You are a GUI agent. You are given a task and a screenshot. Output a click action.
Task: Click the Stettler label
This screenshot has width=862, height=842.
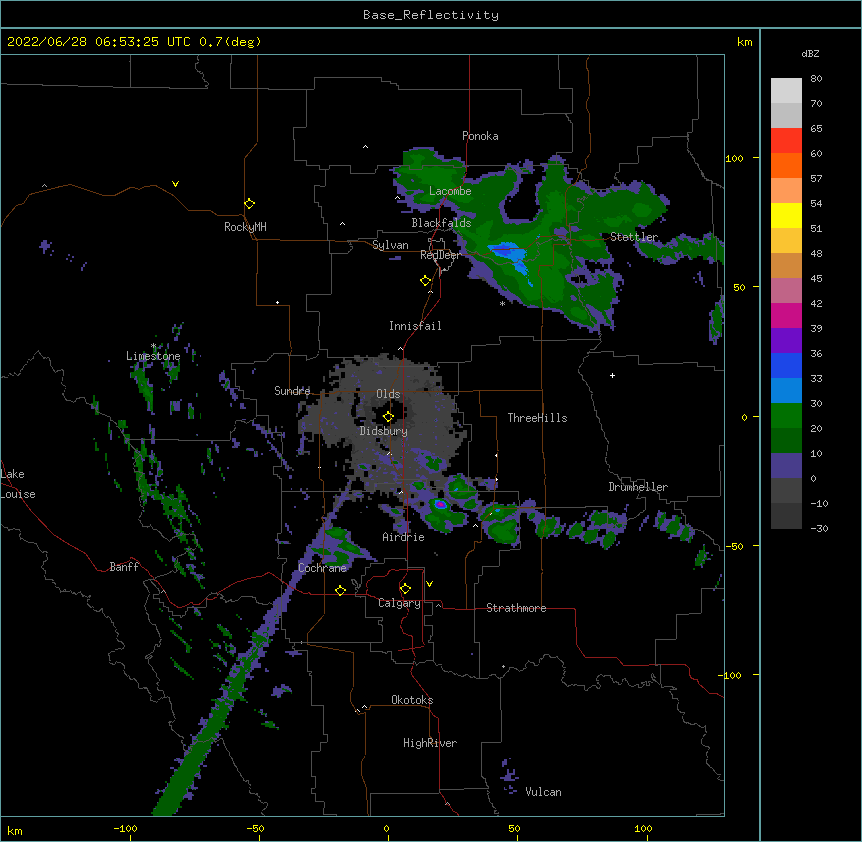[634, 237]
